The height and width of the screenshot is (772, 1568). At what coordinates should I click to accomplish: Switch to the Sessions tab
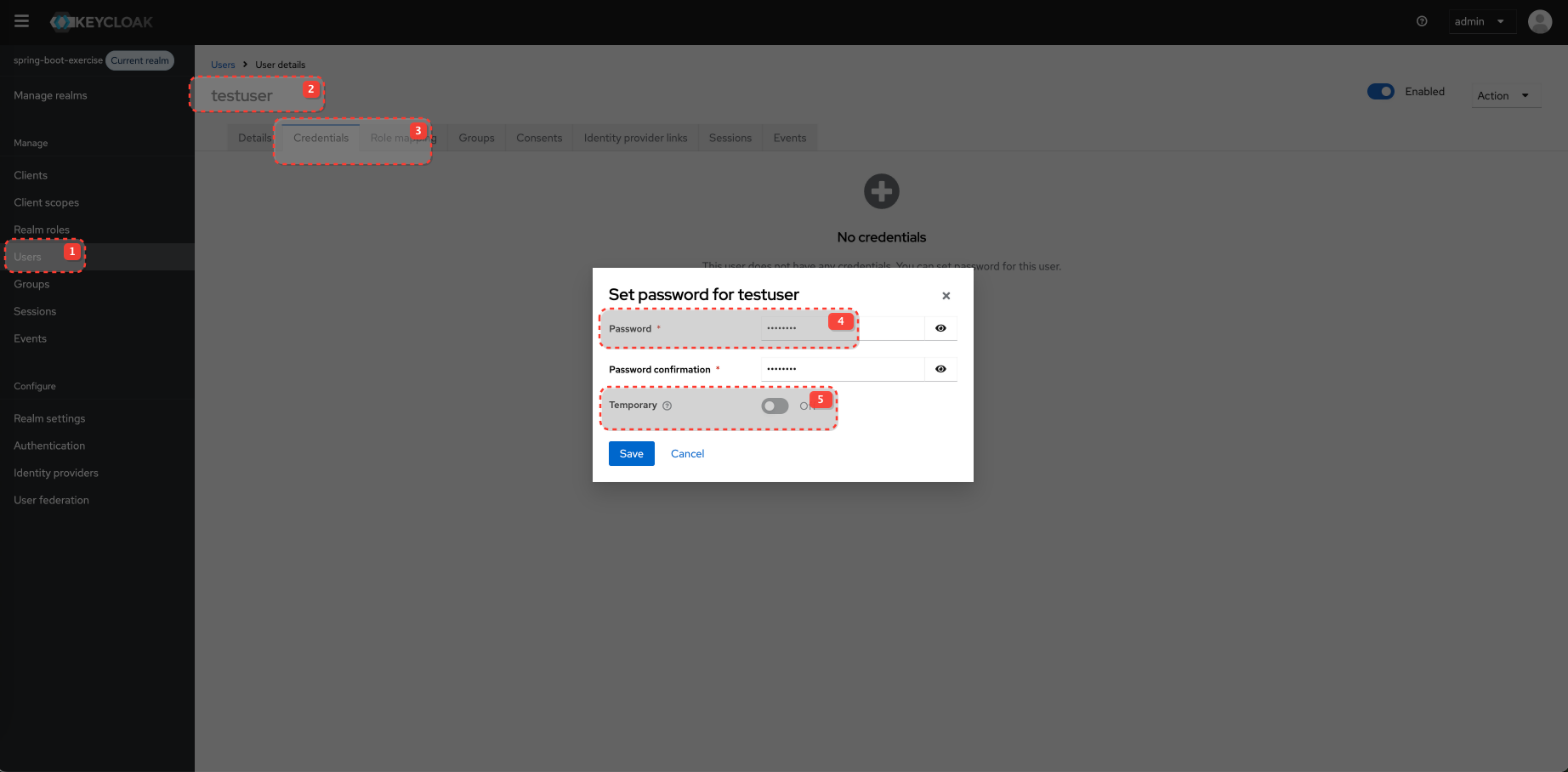730,137
